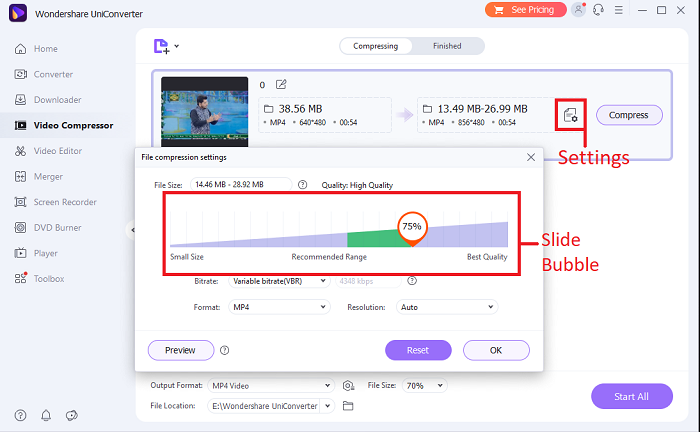The image size is (700, 432).
Task: Click the rename edit pencil icon
Action: [281, 84]
